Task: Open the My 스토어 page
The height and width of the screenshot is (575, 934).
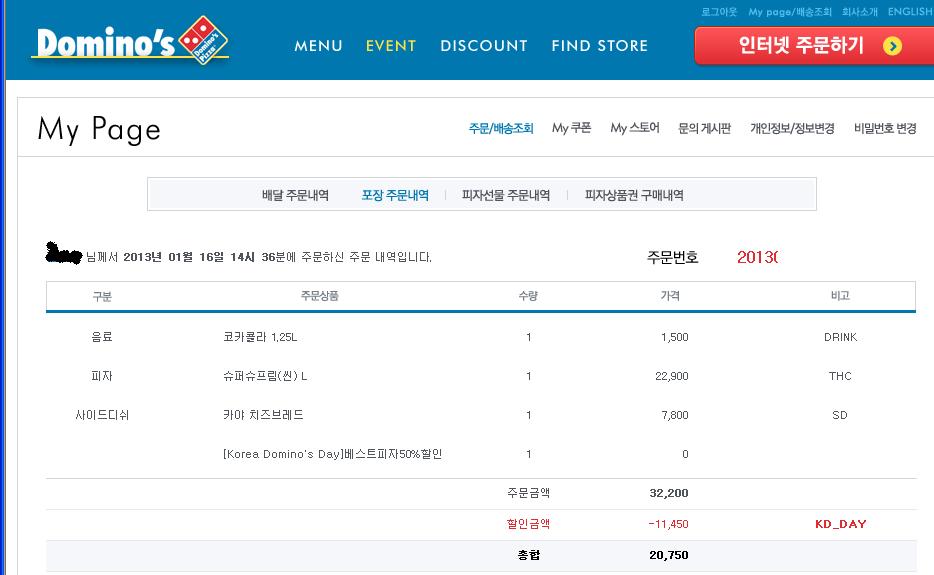Action: tap(635, 129)
